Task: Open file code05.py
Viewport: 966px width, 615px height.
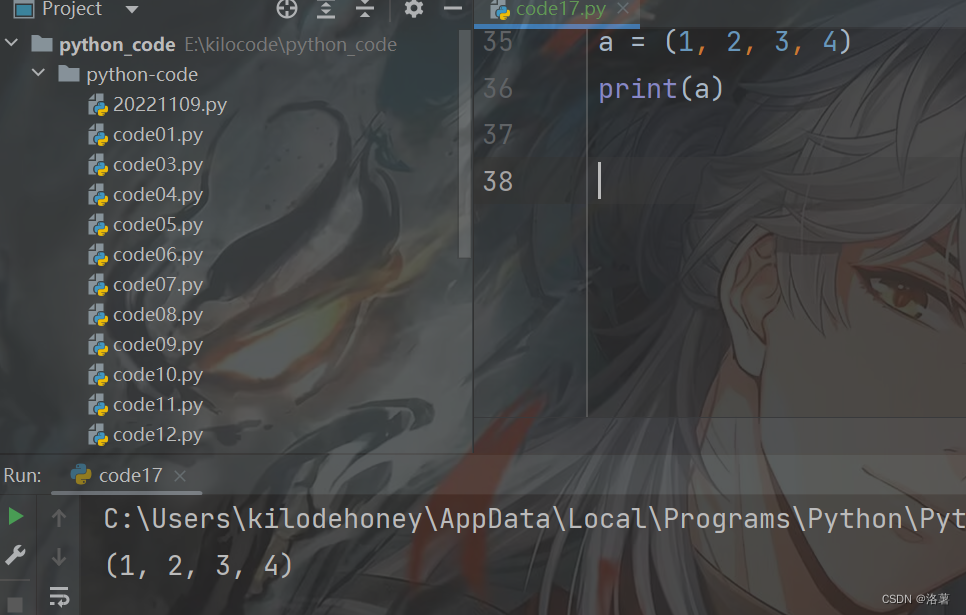Action: [158, 225]
